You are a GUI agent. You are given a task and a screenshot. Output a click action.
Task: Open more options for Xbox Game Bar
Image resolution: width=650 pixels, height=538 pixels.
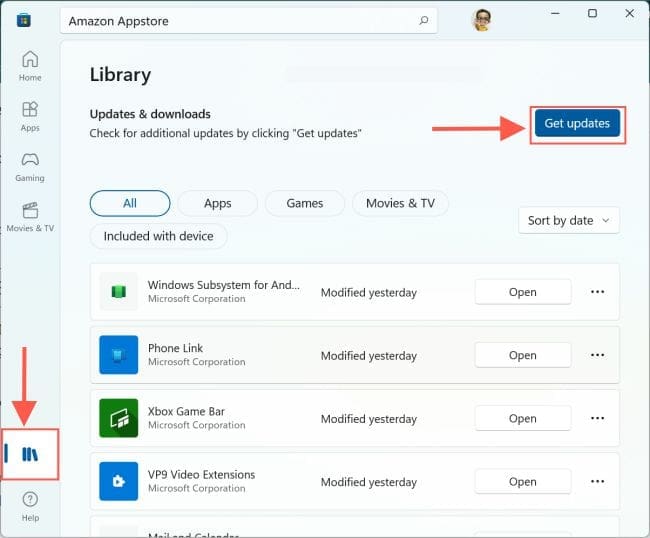598,418
